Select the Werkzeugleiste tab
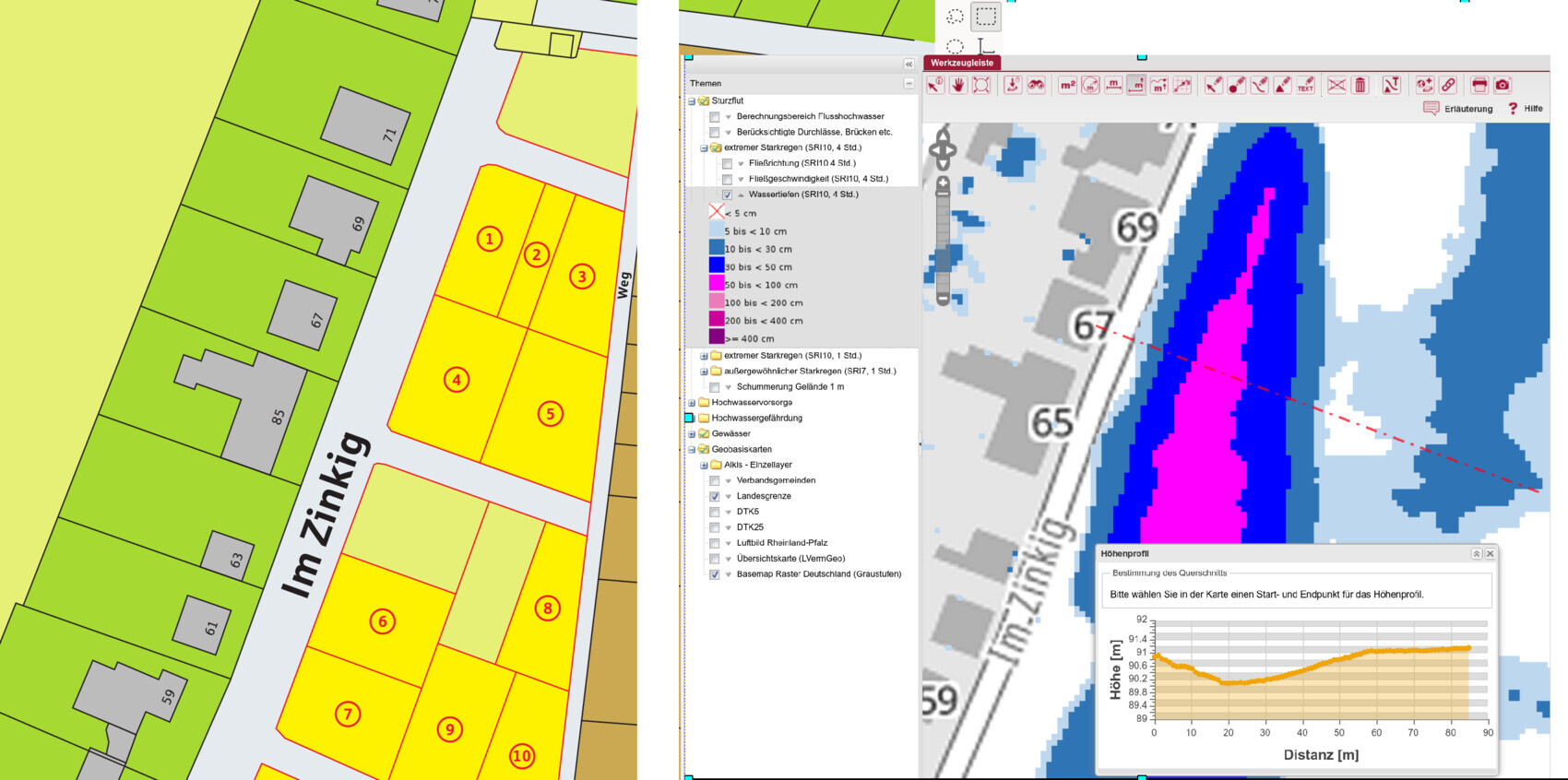1568x780 pixels. 961,63
